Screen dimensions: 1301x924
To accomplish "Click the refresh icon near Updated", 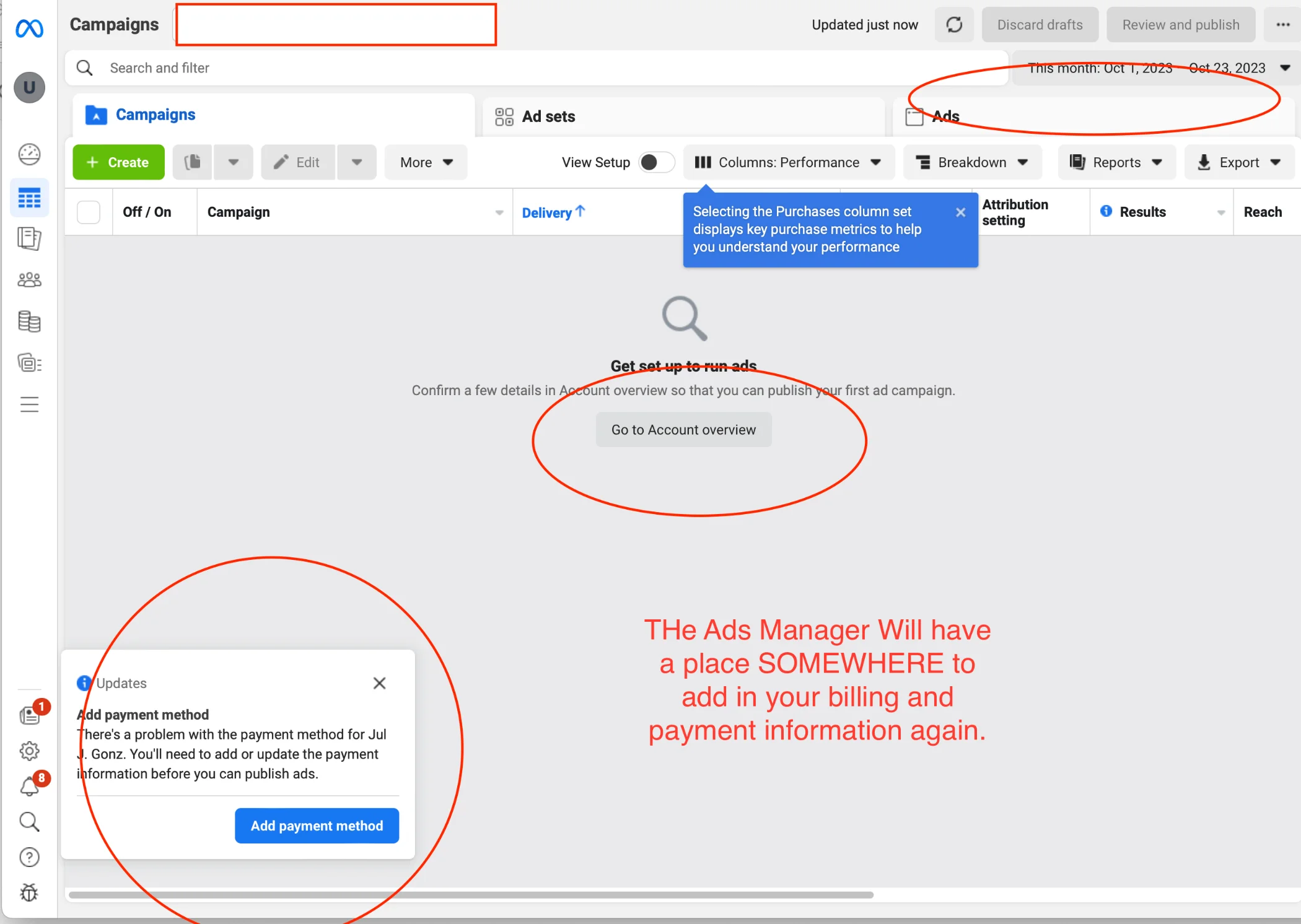I will [x=954, y=25].
